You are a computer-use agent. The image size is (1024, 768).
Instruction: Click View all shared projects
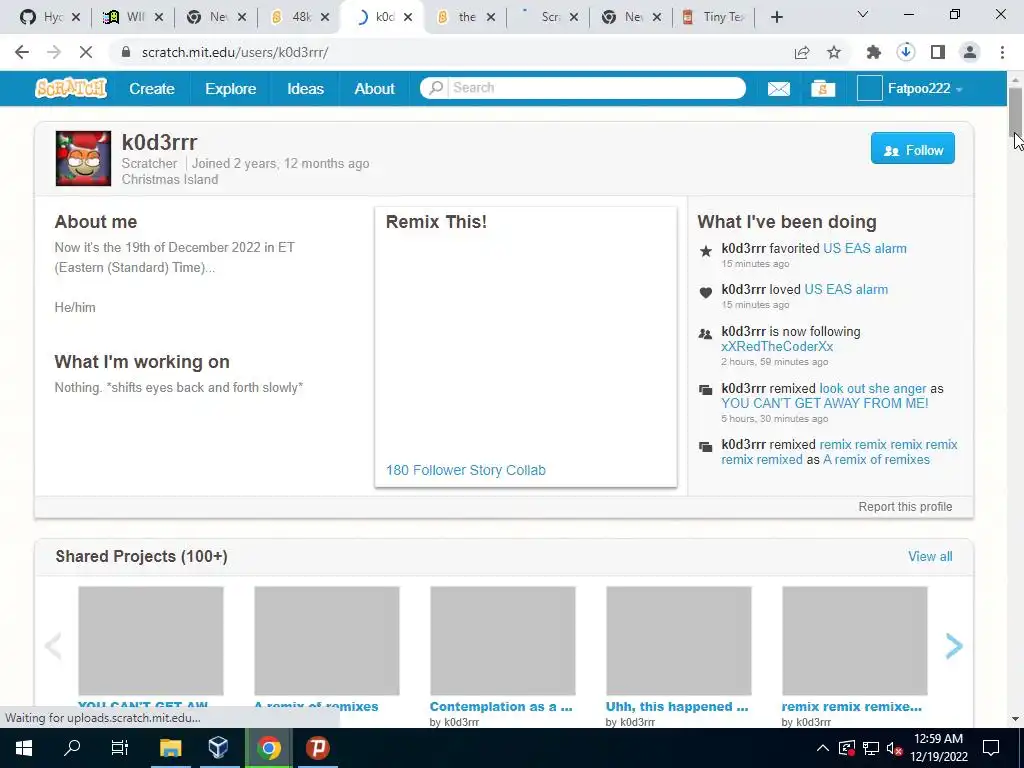tap(930, 556)
